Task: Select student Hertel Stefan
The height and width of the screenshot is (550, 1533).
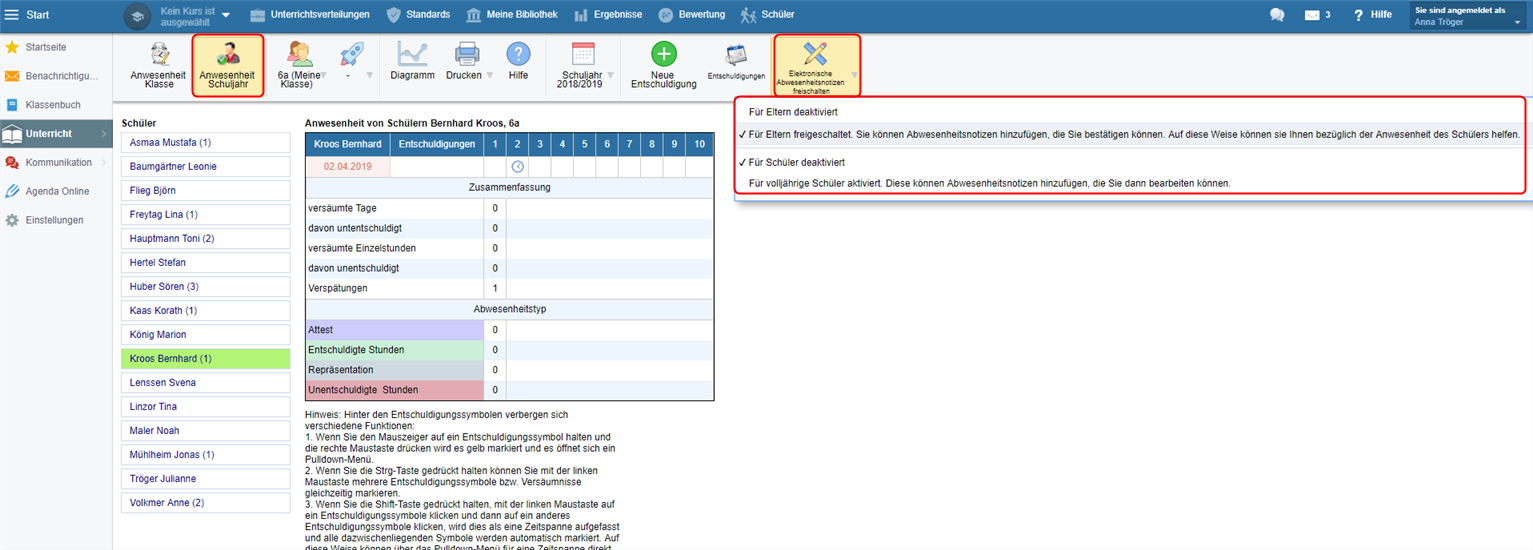Action: [x=205, y=262]
